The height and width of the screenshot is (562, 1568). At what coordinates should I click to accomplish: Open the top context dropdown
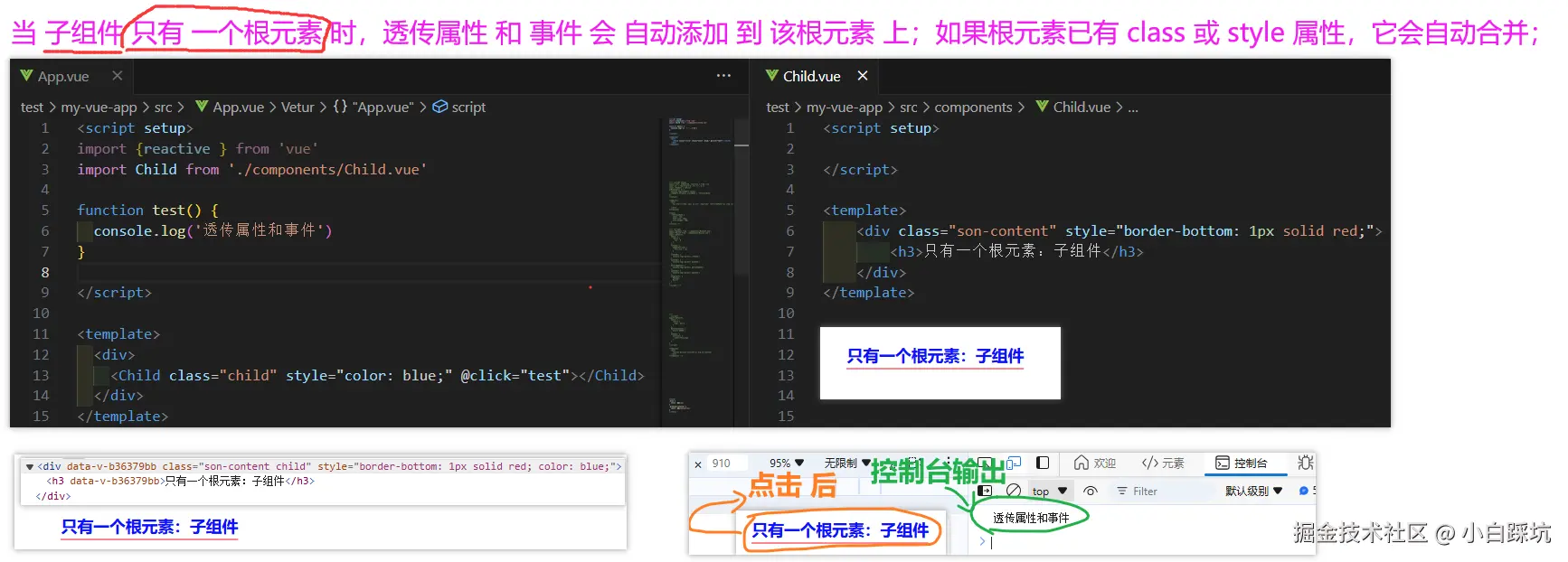pyautogui.click(x=1050, y=492)
